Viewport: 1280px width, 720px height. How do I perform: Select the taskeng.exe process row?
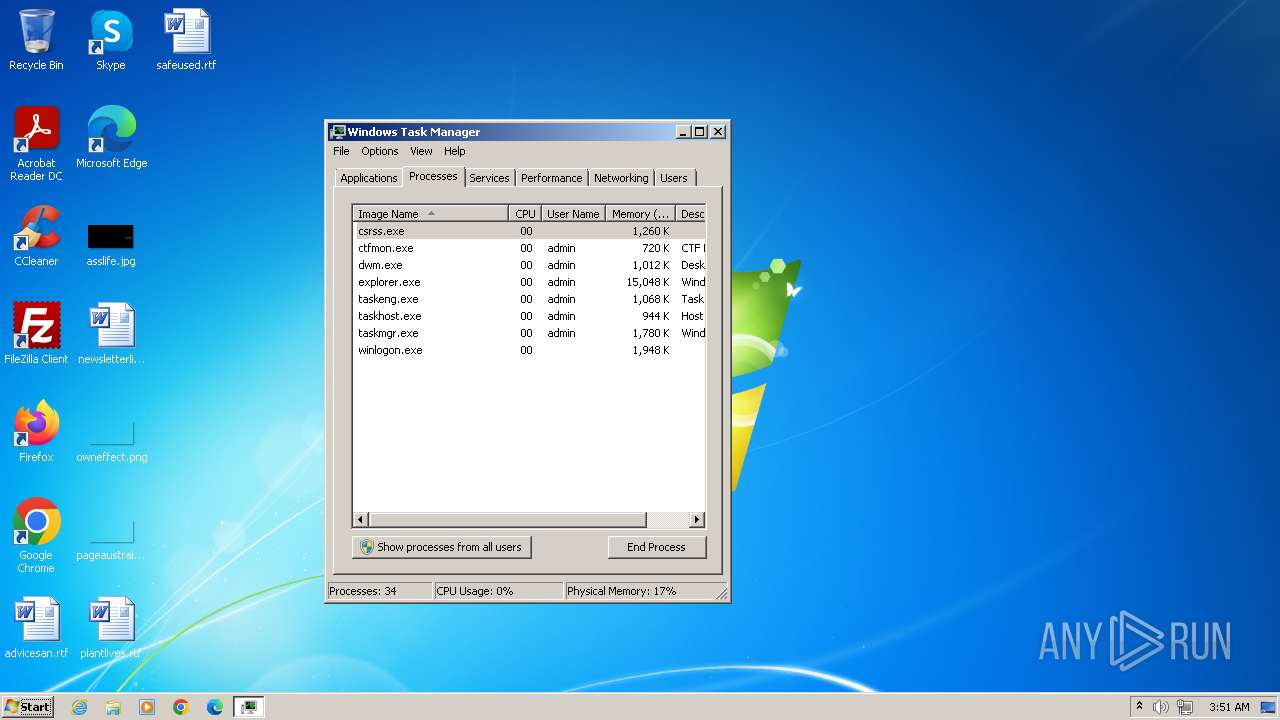[x=529, y=299]
